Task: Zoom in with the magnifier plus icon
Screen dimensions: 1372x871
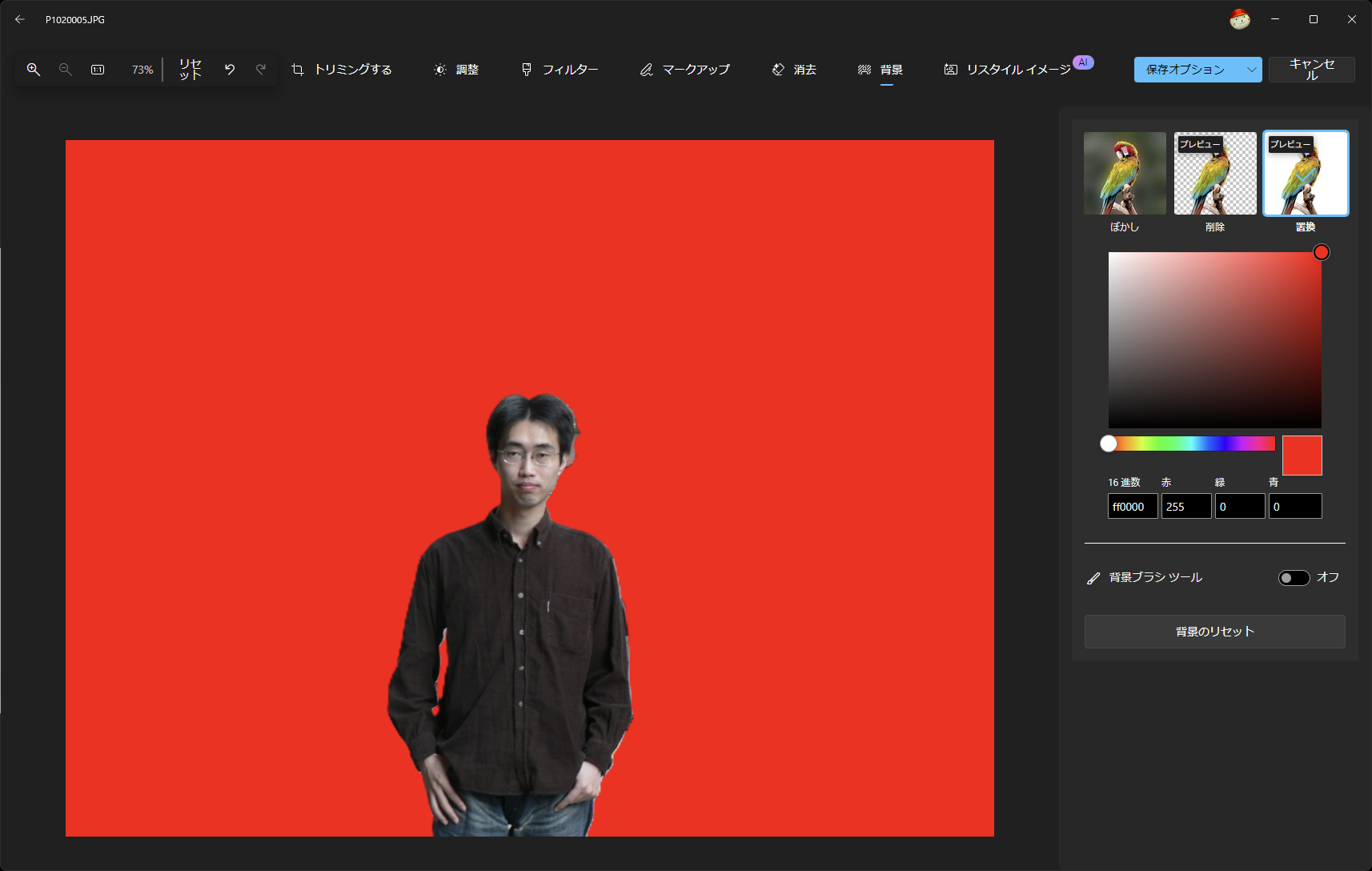Action: 34,70
